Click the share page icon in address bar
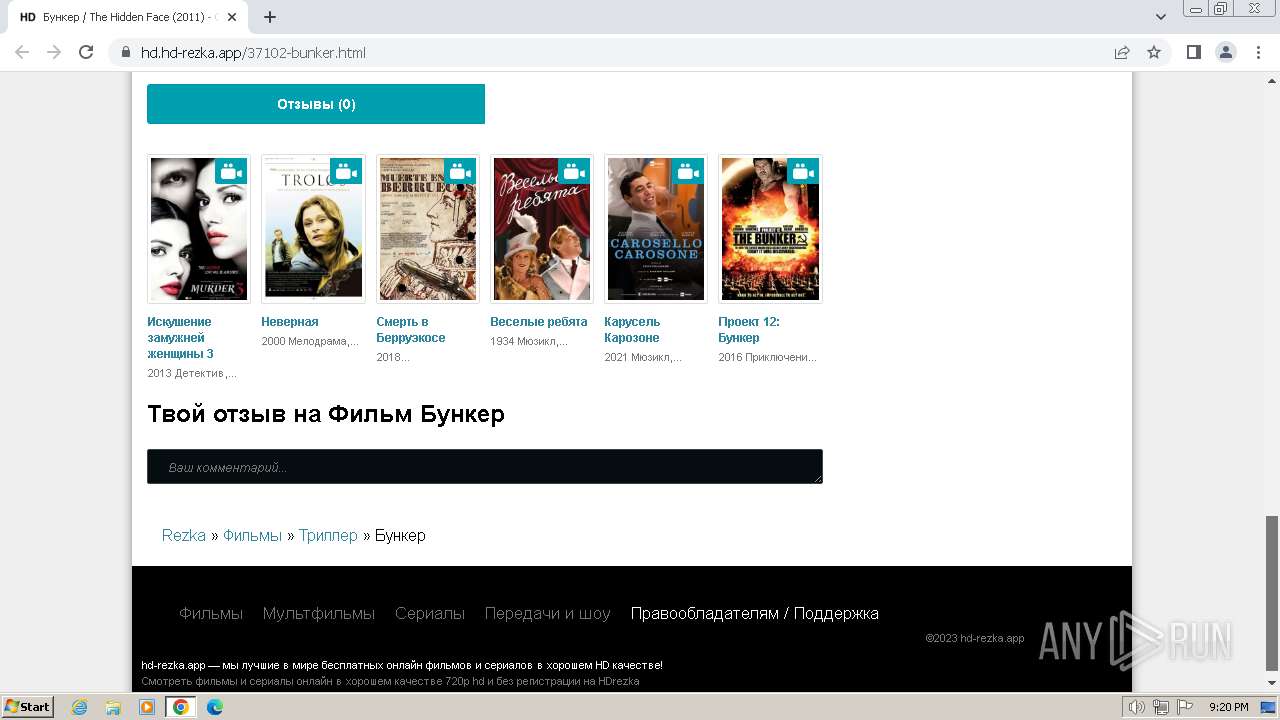This screenshot has width=1280, height=720. tap(1122, 52)
